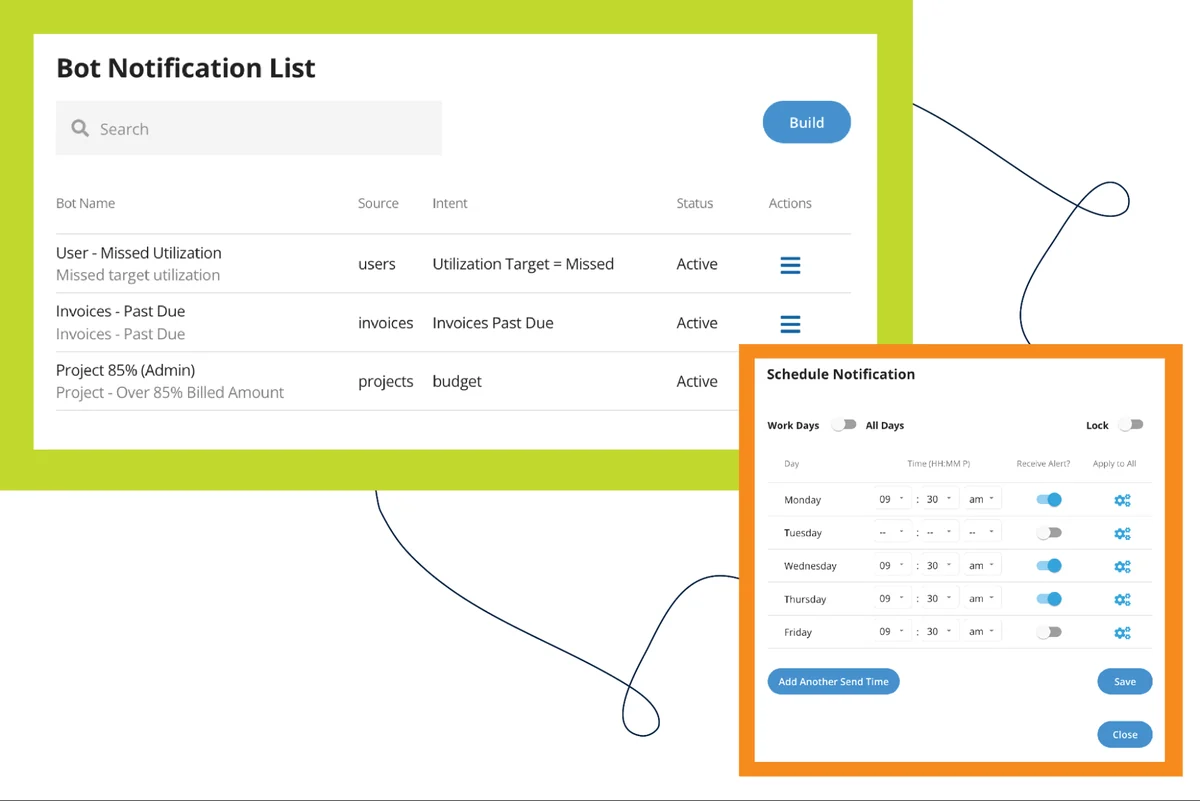Click Apply to All gears for Wednesday
Screen dimensions: 1200x801
[1122, 566]
